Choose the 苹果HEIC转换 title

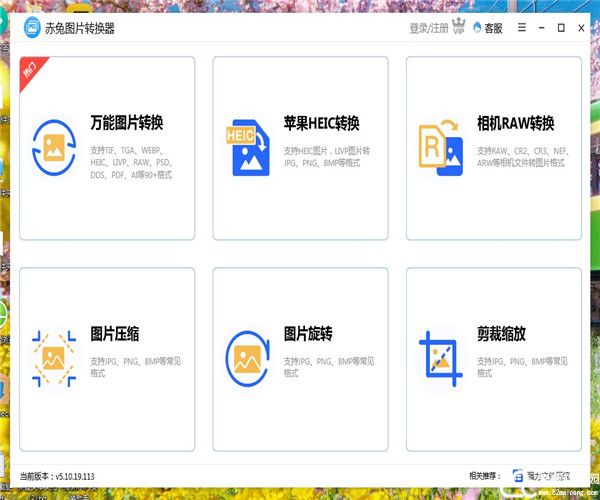321,123
